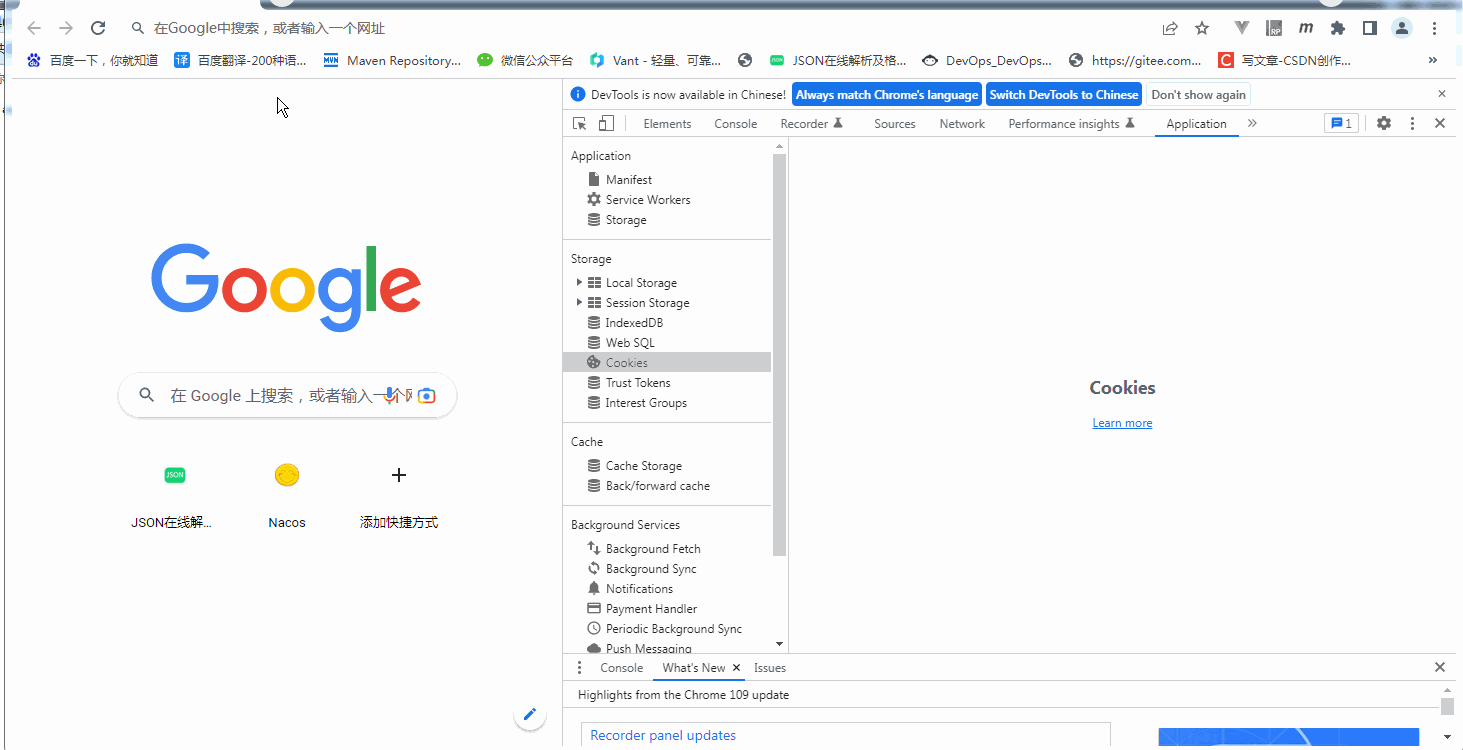Image resolution: width=1463 pixels, height=750 pixels.
Task: Open the Network tab
Action: [962, 124]
